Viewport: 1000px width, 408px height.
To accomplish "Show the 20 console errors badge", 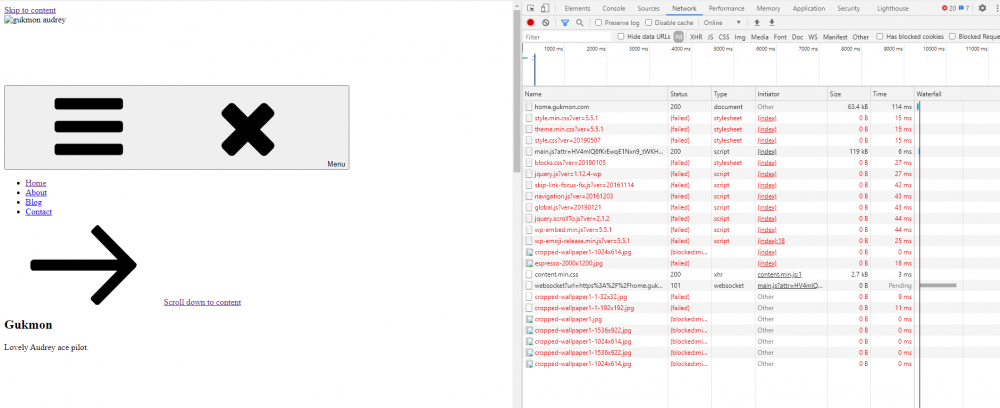I will point(949,8).
